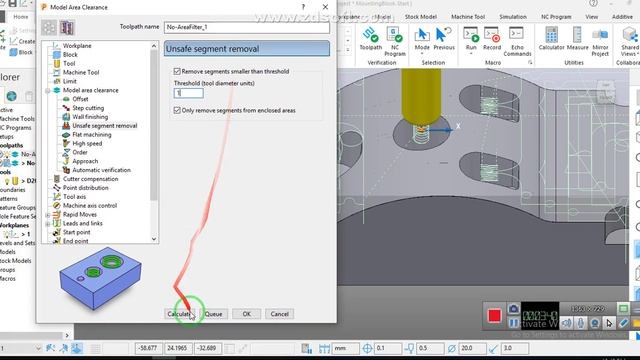This screenshot has width=640, height=360.
Task: Open Step cutting page
Action: (88, 108)
